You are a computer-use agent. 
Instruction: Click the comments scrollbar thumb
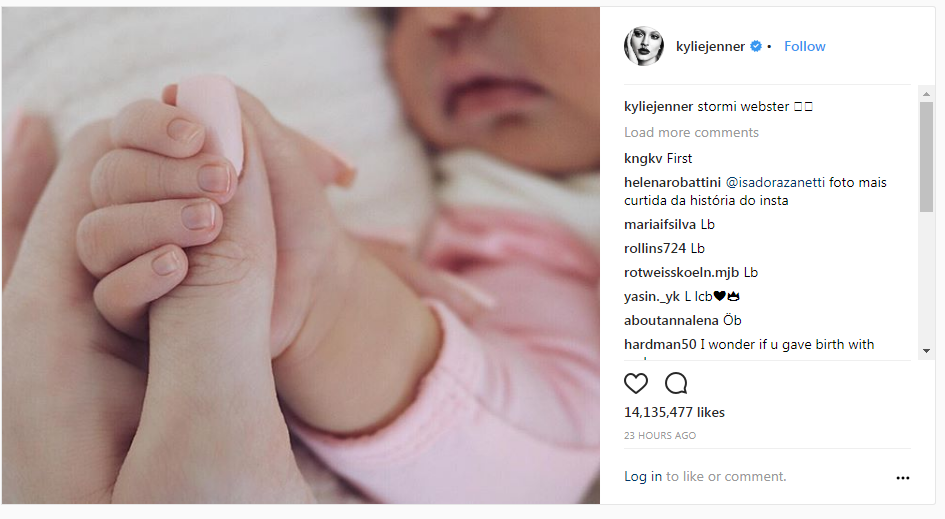(x=926, y=157)
